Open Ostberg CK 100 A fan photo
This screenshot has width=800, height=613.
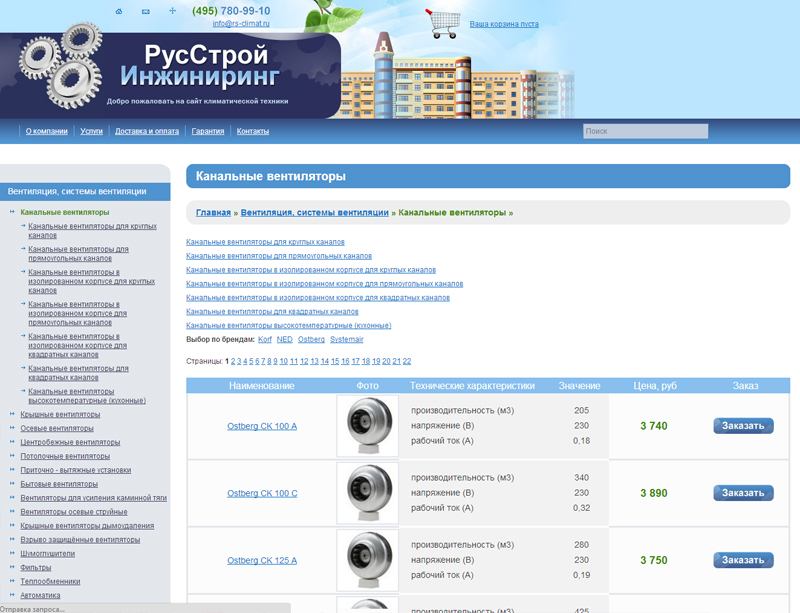point(367,426)
